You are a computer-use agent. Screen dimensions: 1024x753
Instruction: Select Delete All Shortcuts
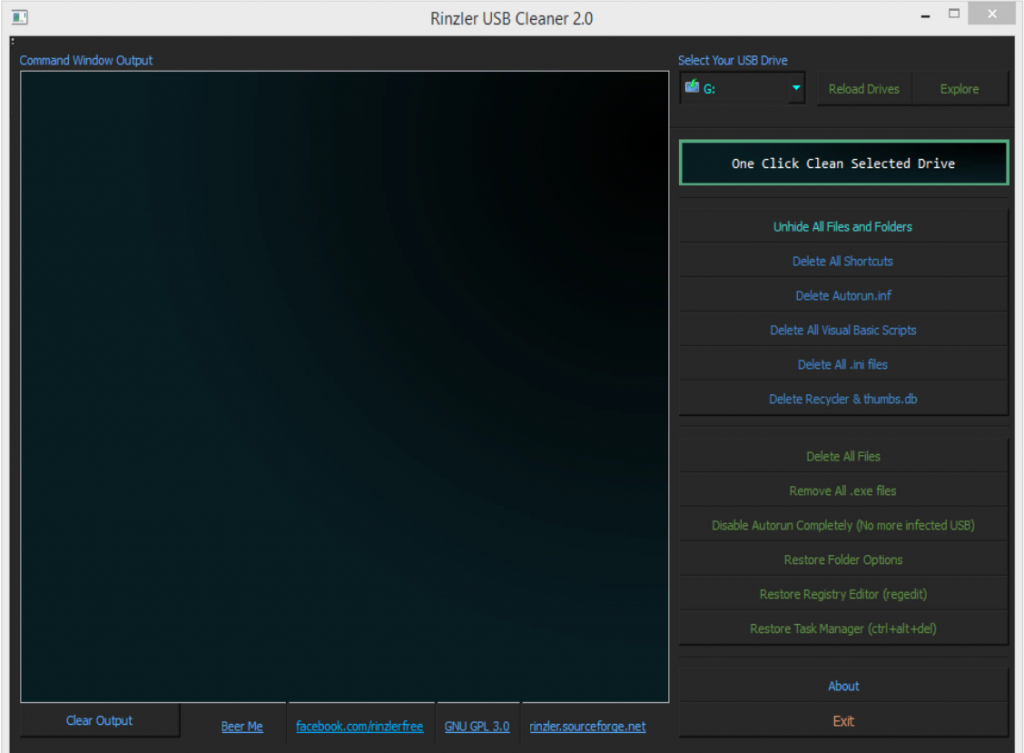[843, 261]
